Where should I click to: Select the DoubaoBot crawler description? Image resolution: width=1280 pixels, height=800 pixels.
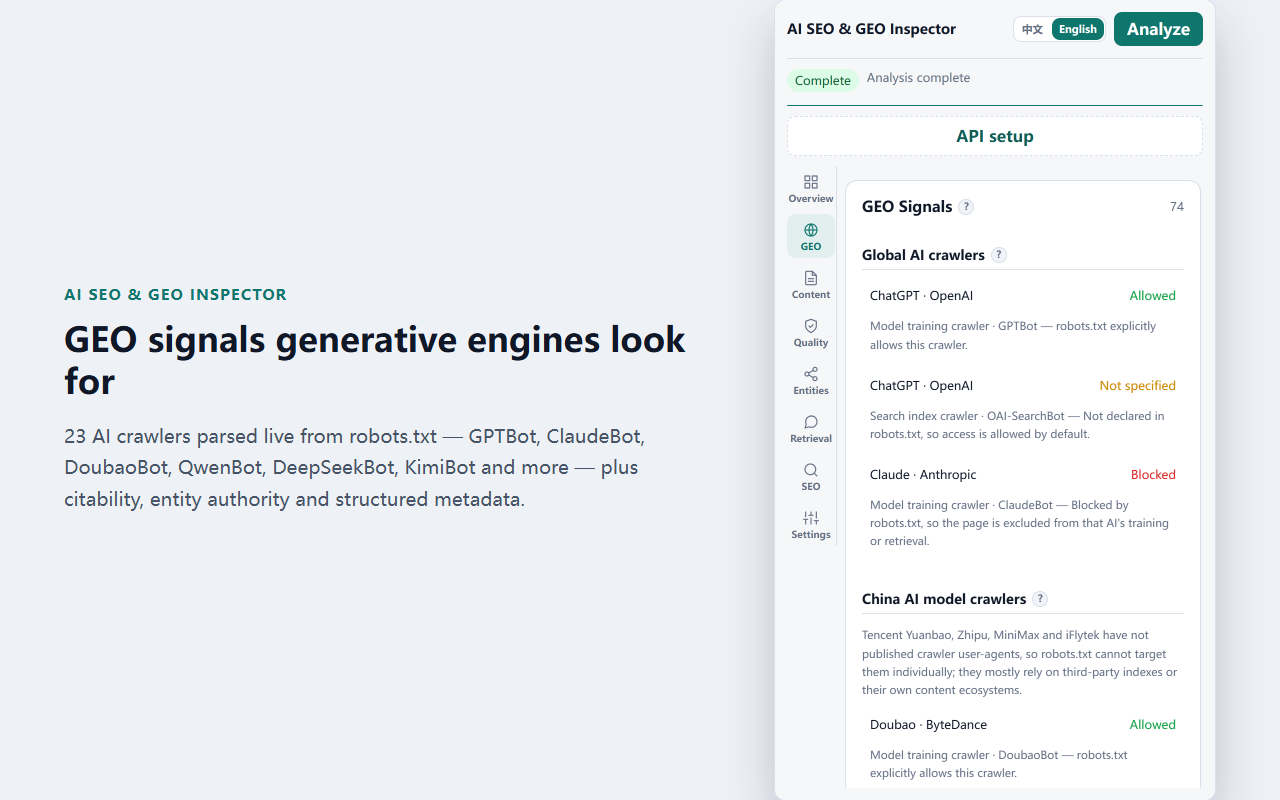pos(999,764)
